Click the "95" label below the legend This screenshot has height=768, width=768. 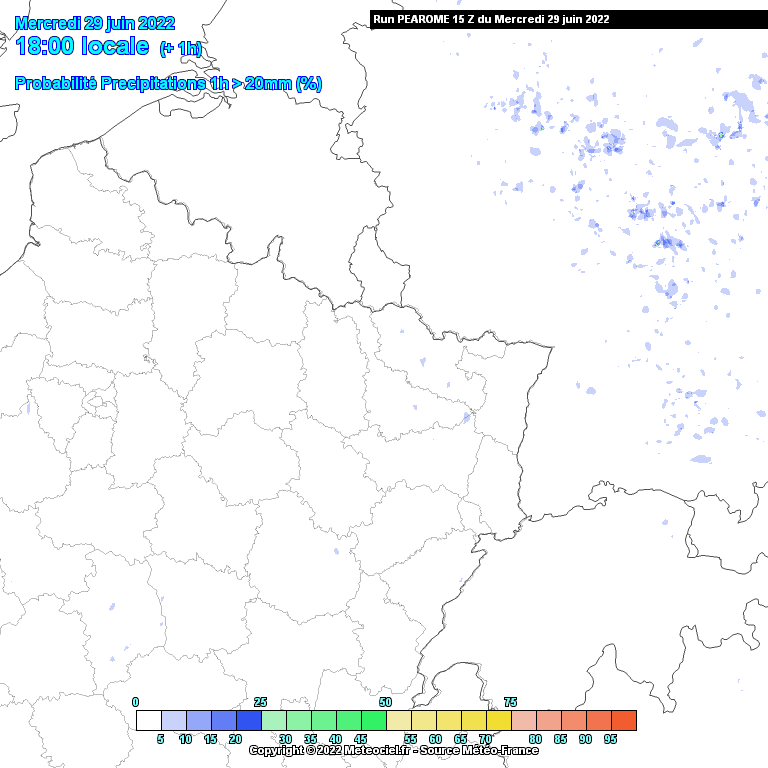610,739
